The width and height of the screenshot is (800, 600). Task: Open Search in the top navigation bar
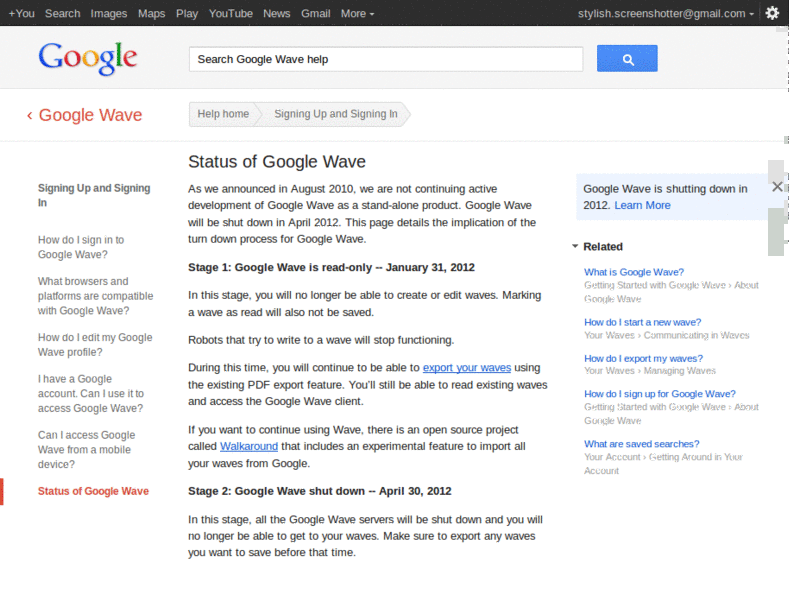pos(62,14)
